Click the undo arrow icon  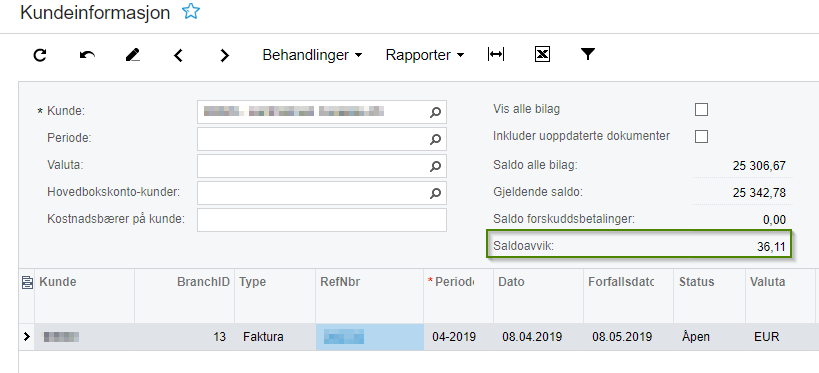87,54
